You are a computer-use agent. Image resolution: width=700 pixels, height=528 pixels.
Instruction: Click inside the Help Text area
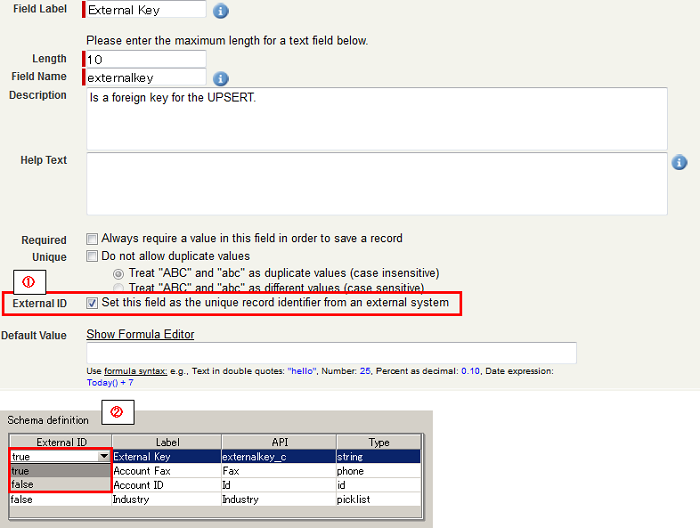pos(376,183)
